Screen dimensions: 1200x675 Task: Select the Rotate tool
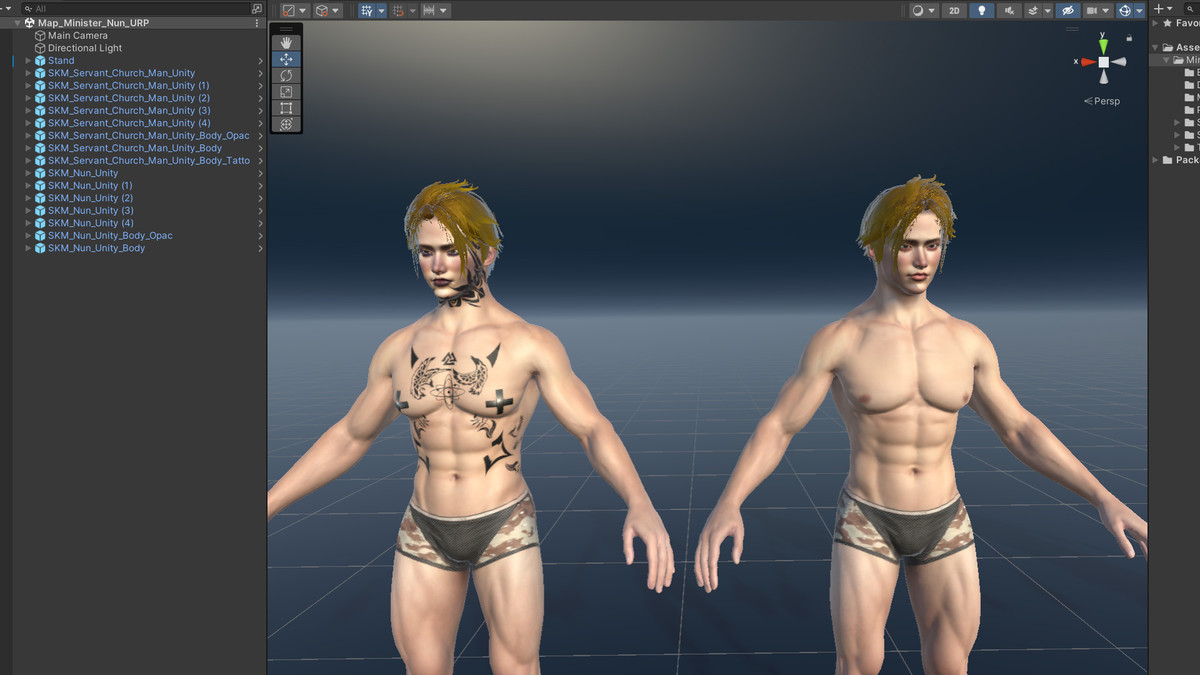tap(286, 75)
